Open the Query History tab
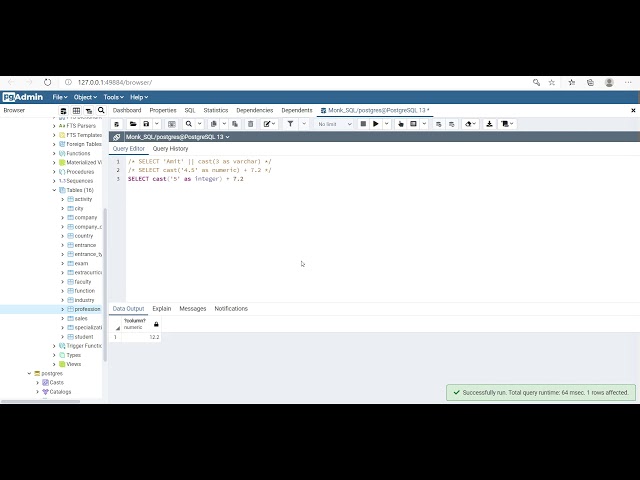Screen dimensions: 640x480 (x=170, y=149)
